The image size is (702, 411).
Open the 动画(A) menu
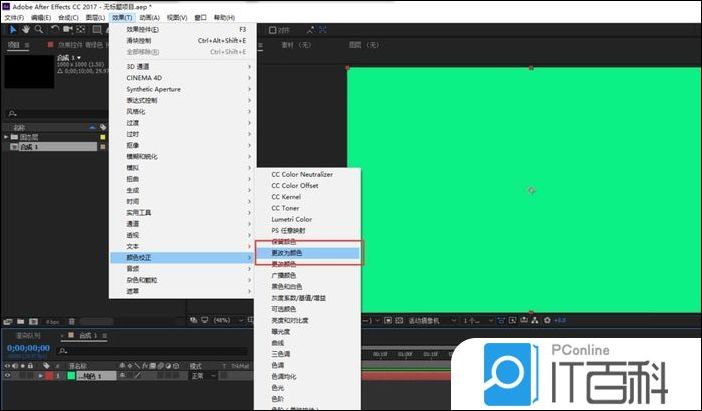148,18
